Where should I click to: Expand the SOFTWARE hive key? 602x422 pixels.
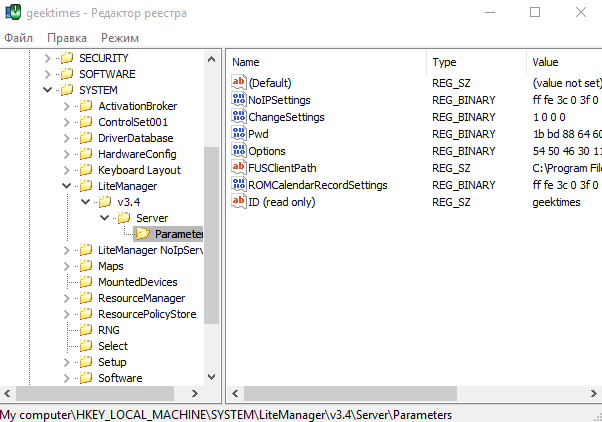(x=47, y=74)
